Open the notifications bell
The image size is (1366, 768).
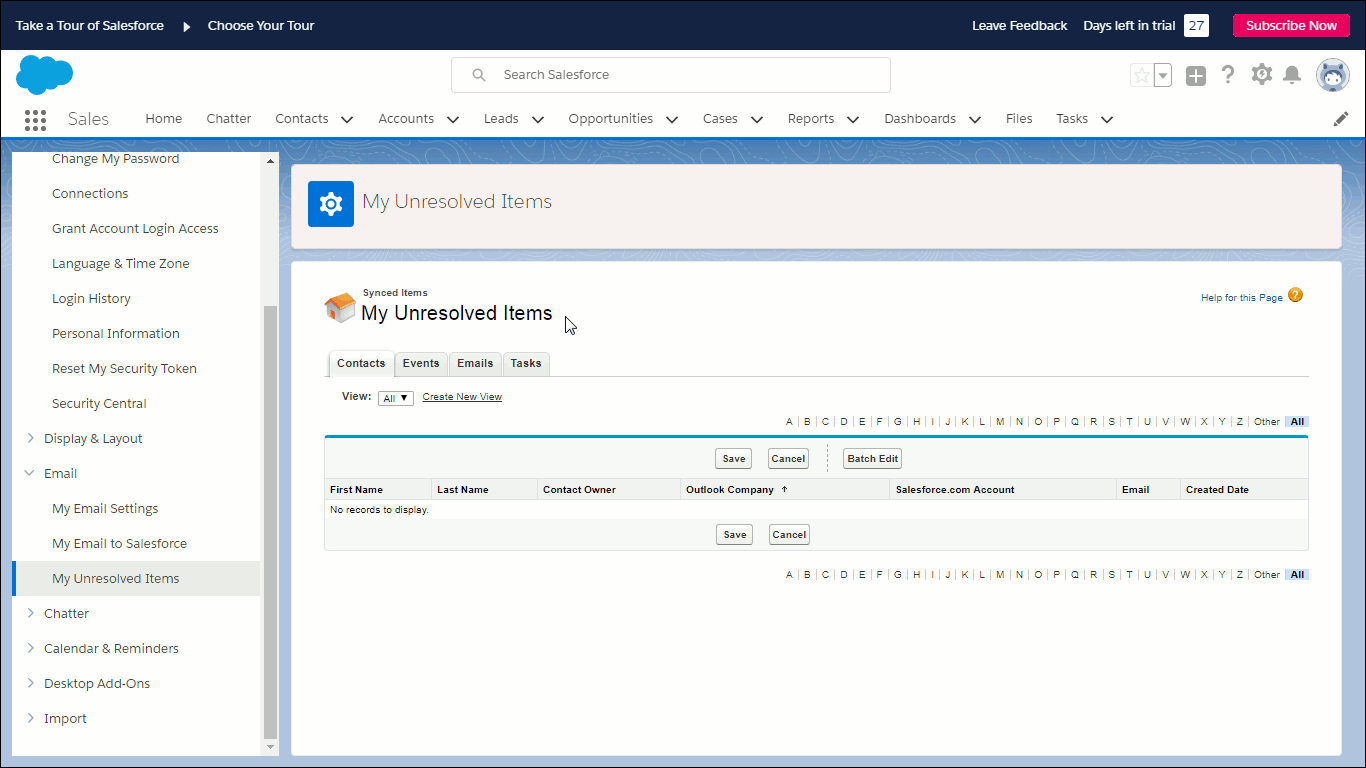(1292, 75)
